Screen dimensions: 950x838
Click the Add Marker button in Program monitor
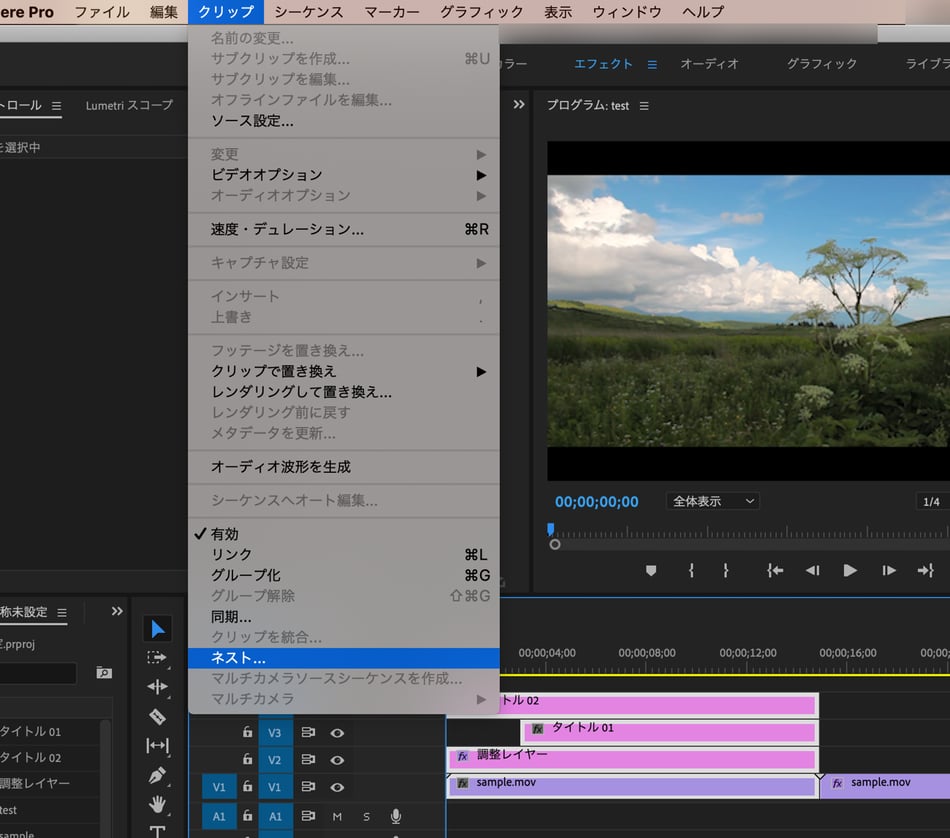(651, 570)
